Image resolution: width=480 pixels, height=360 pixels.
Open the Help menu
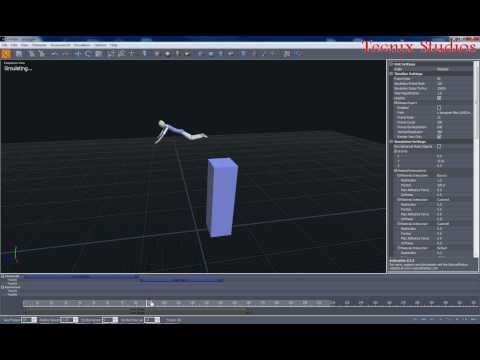[114, 45]
